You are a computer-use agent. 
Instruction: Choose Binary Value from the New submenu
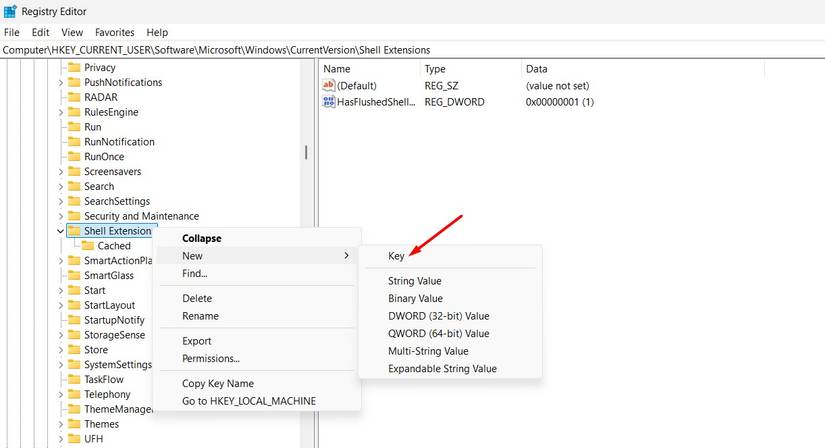coord(450,298)
